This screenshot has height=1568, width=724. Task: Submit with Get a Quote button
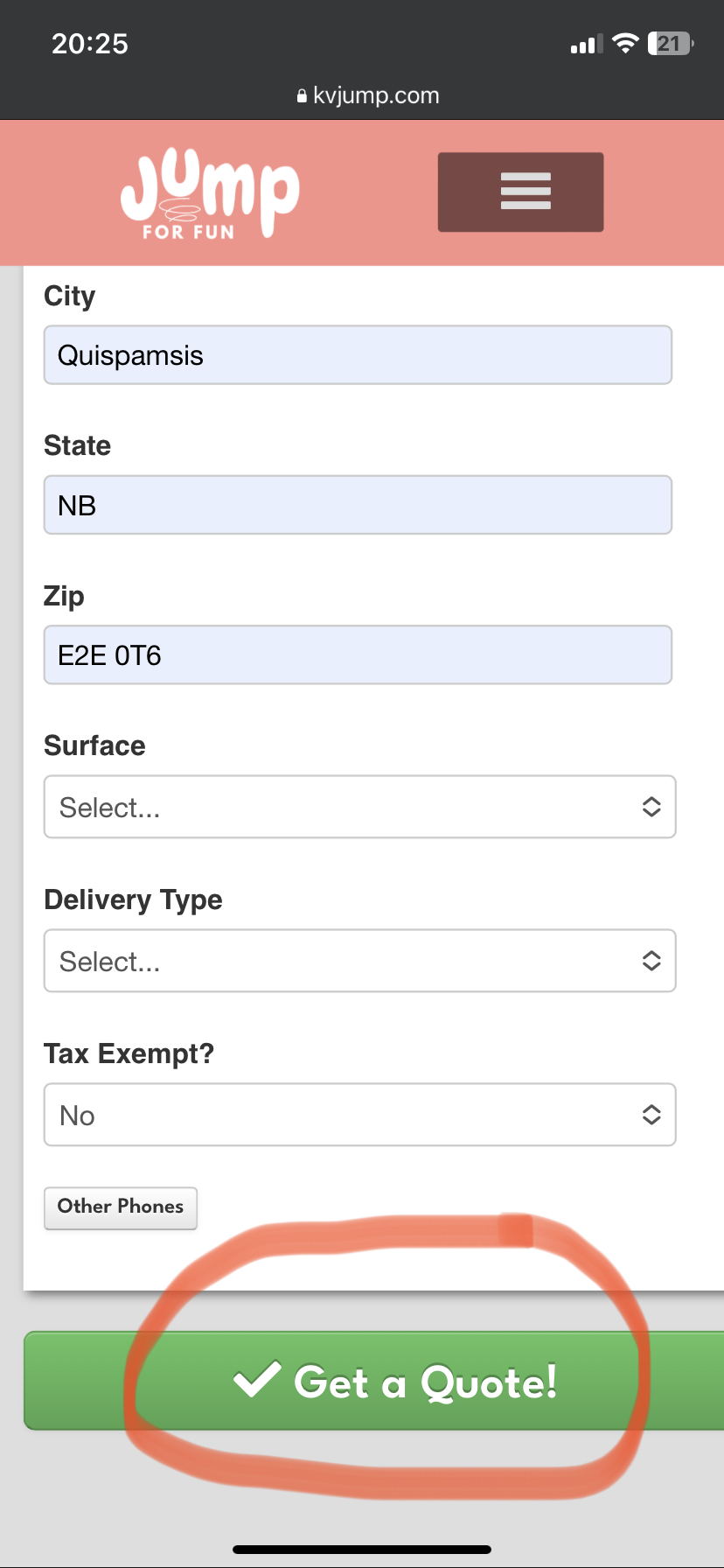[374, 1381]
